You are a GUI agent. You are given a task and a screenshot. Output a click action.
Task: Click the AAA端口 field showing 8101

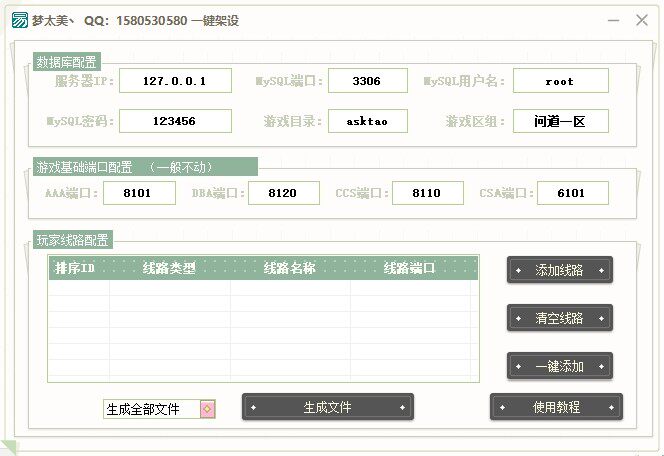(x=139, y=193)
